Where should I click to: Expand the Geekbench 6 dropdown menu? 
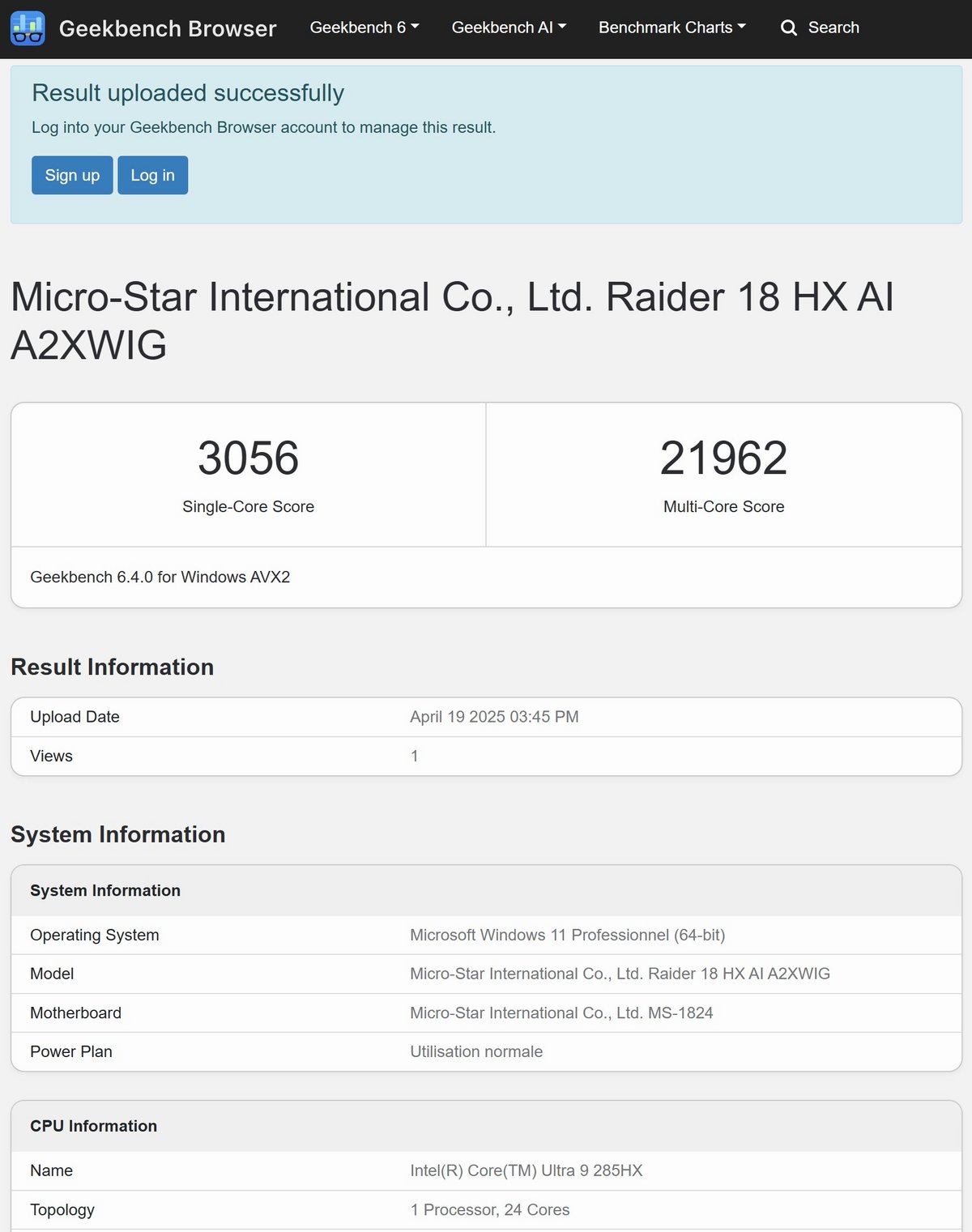(x=364, y=28)
